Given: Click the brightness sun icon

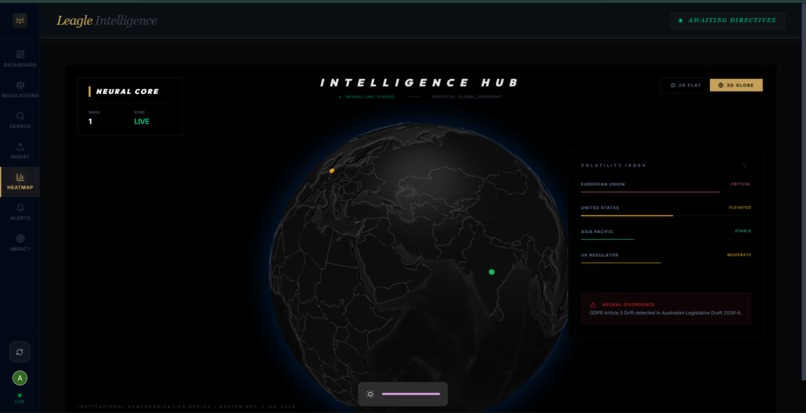Looking at the screenshot, I should (x=370, y=394).
